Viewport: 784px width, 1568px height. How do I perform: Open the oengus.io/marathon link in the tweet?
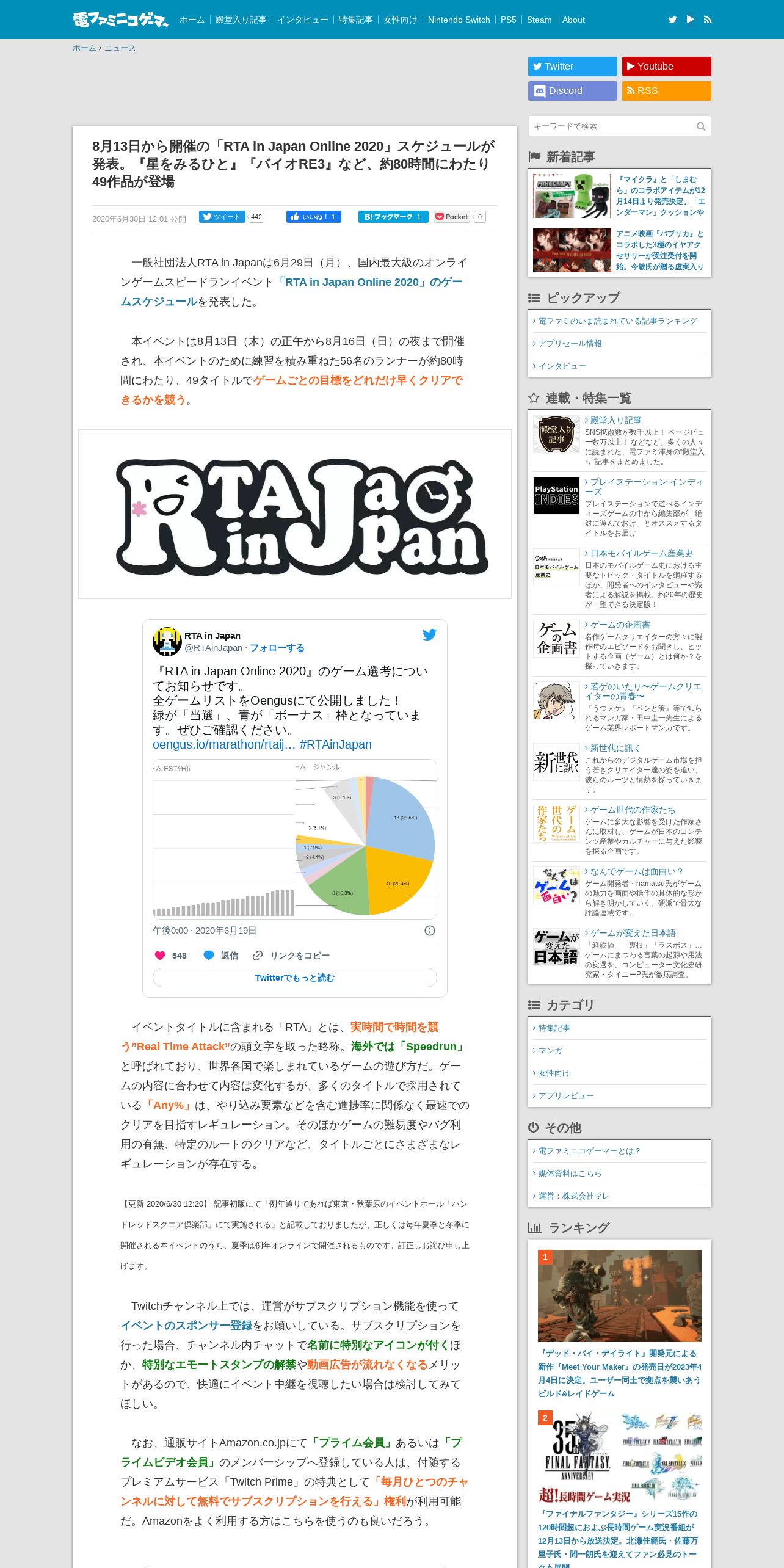tap(224, 744)
